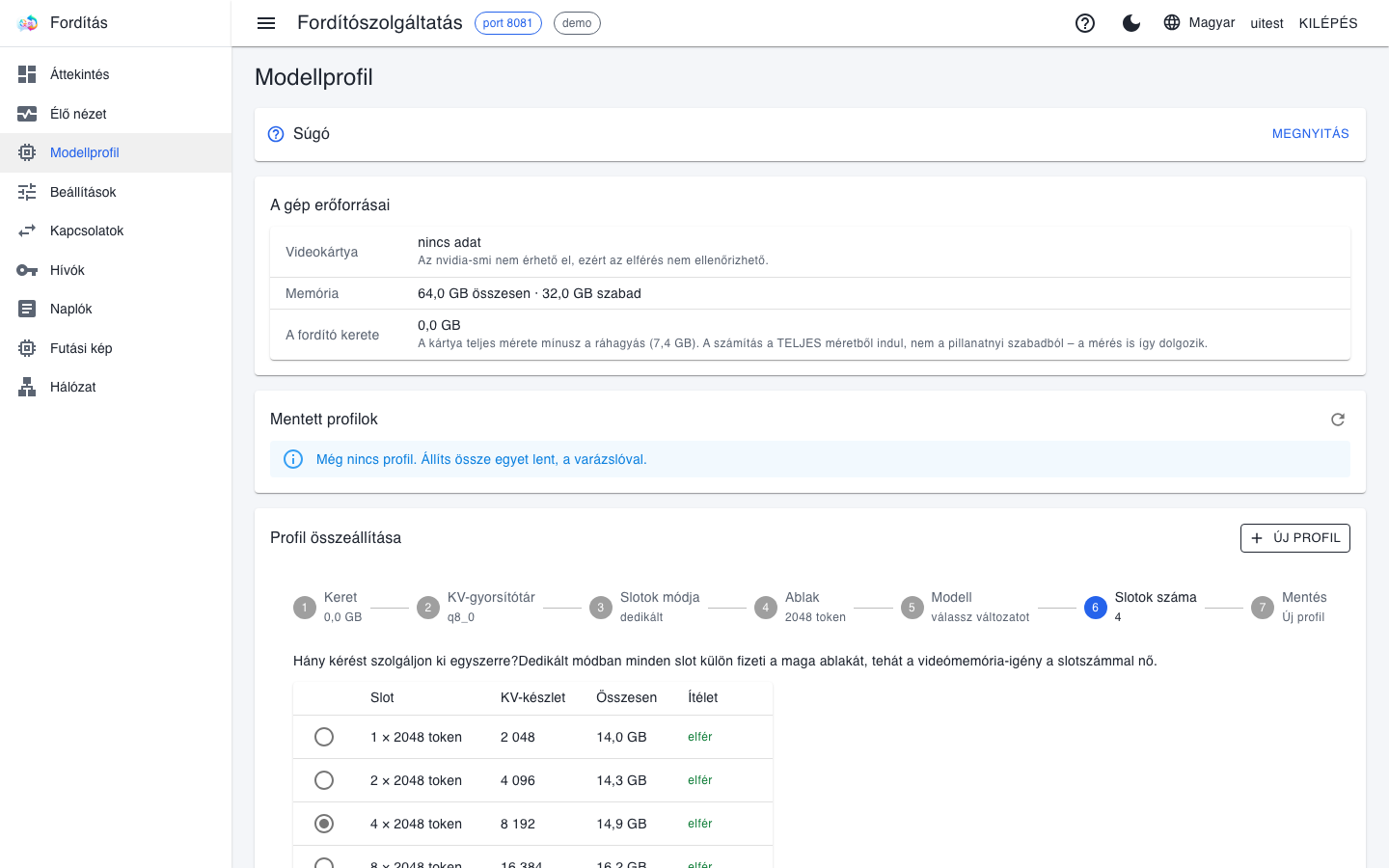Click the Modellprofil chip icon
Image resolution: width=1389 pixels, height=868 pixels.
click(x=27, y=152)
